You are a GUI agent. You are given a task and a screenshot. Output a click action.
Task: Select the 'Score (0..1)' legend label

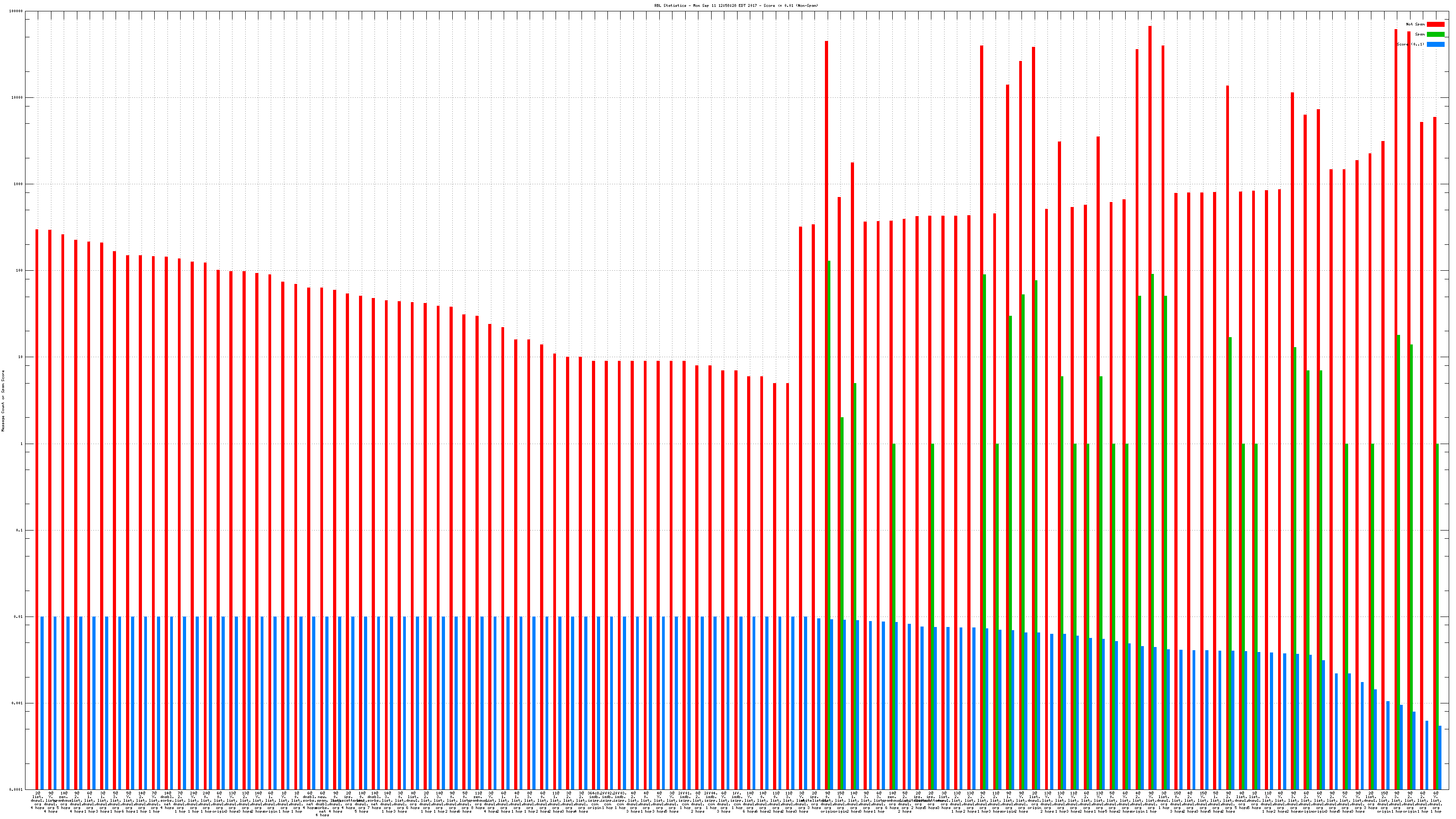coord(1410,44)
